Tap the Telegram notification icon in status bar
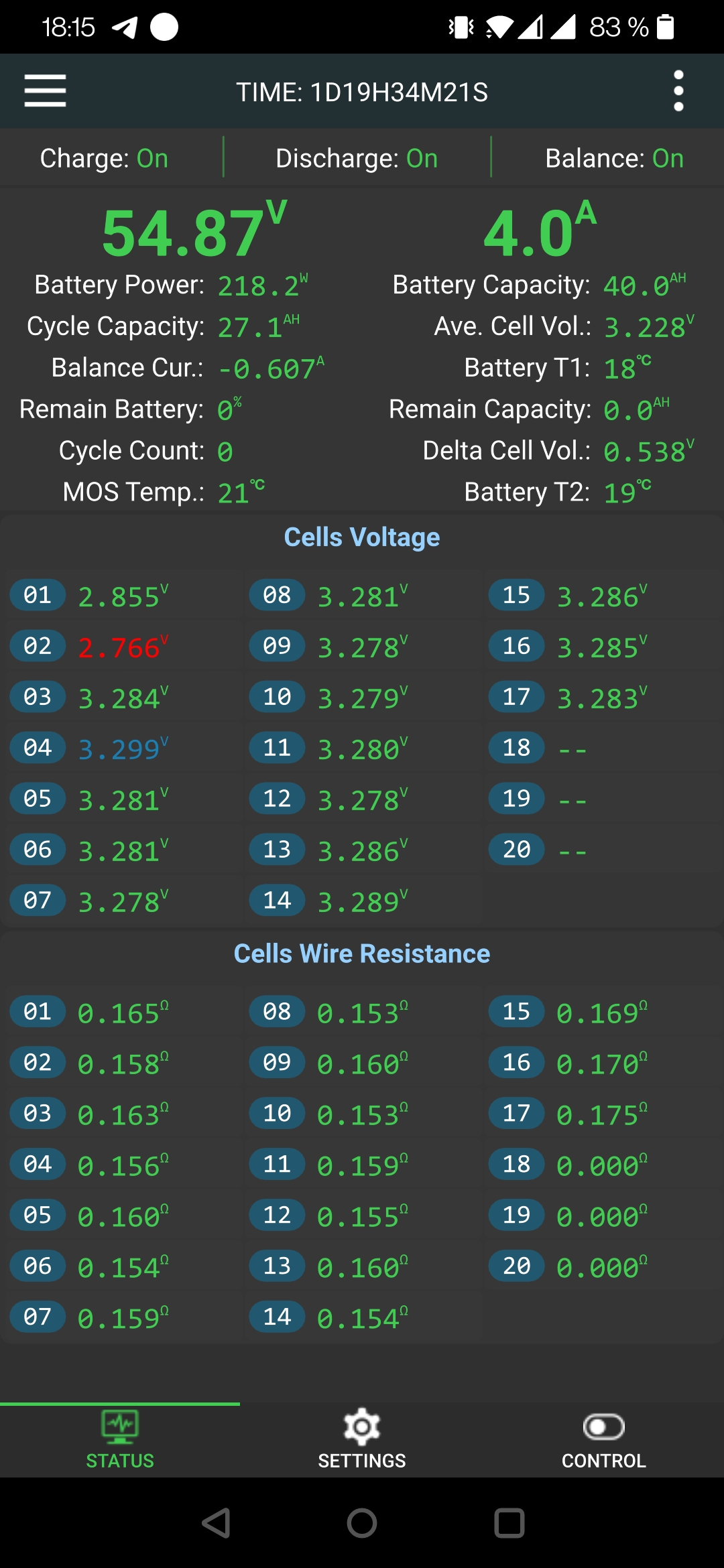This screenshot has height=1568, width=724. click(125, 27)
